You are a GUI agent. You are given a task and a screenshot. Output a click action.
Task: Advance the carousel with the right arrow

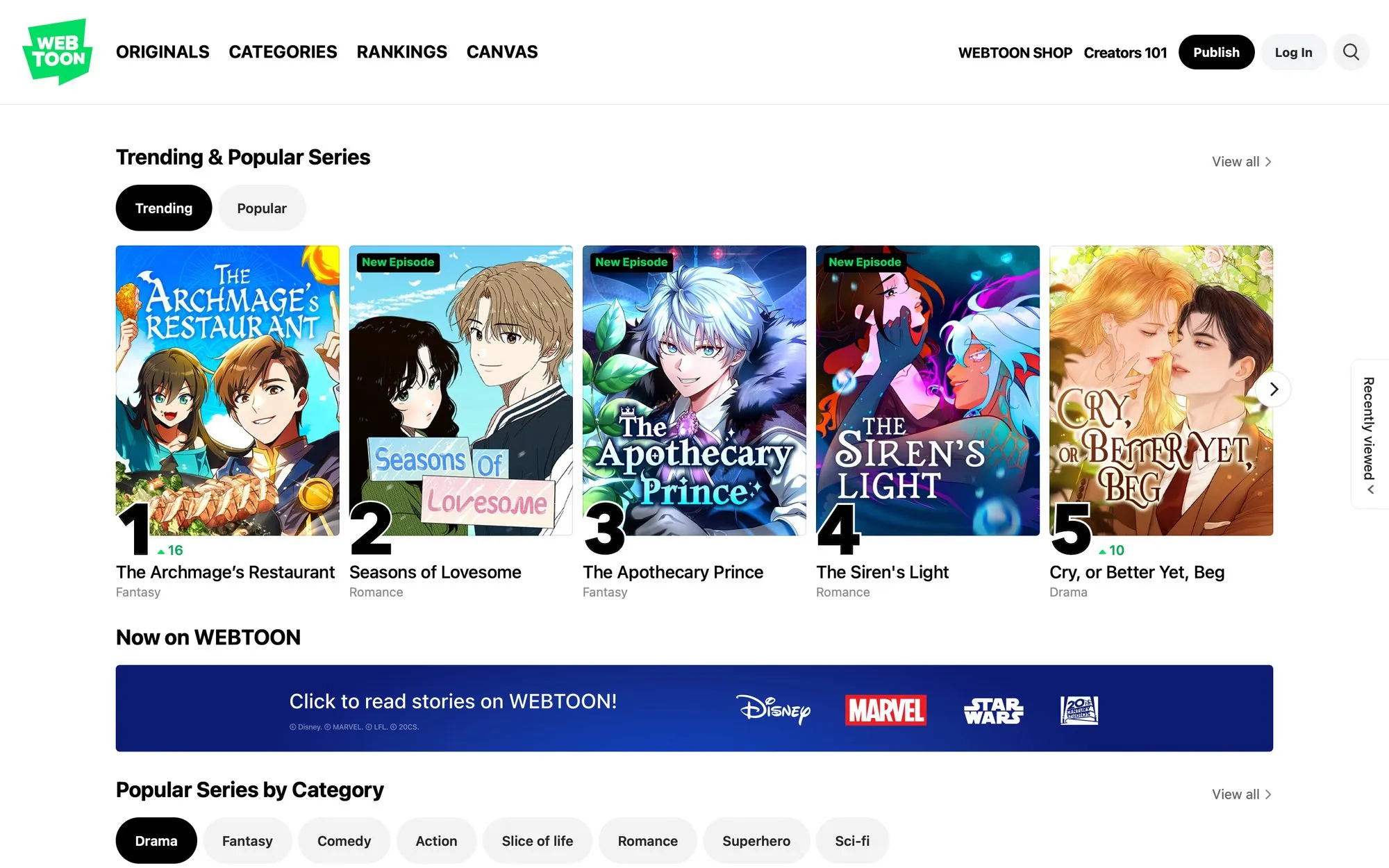point(1273,389)
